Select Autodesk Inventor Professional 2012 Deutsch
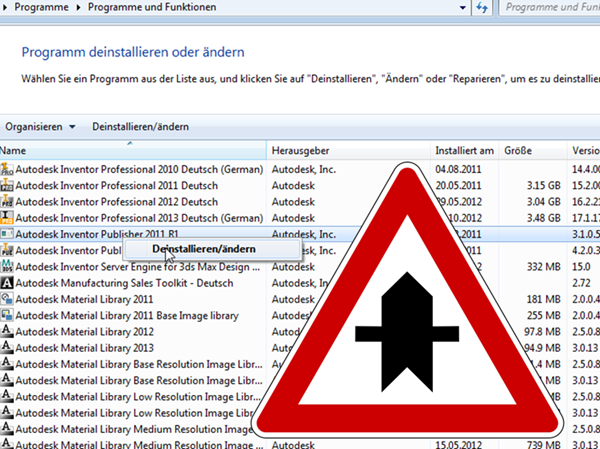This screenshot has width=600, height=449. pos(117,201)
